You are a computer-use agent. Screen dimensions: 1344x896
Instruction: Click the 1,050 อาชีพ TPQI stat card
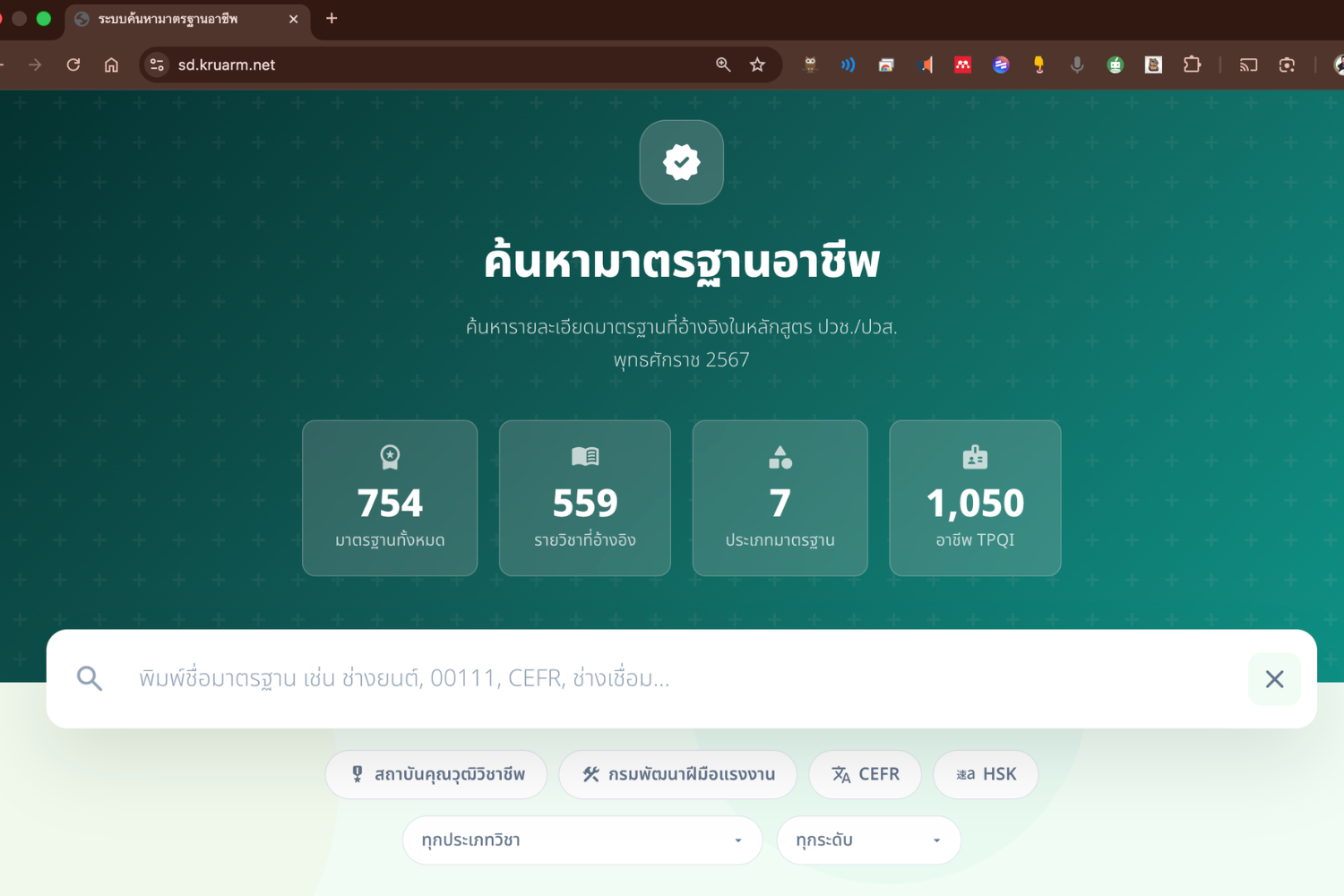[975, 498]
